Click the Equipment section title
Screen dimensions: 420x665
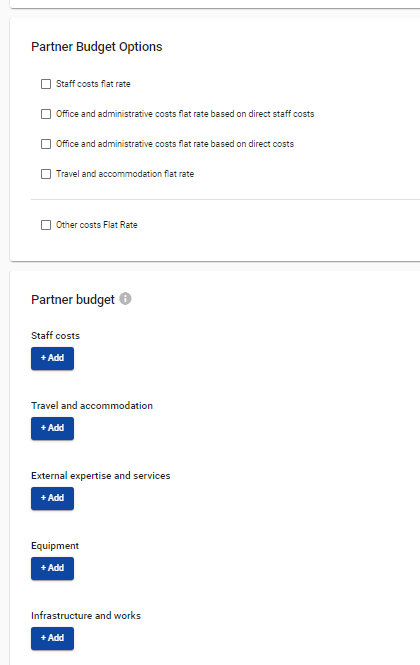(x=55, y=546)
